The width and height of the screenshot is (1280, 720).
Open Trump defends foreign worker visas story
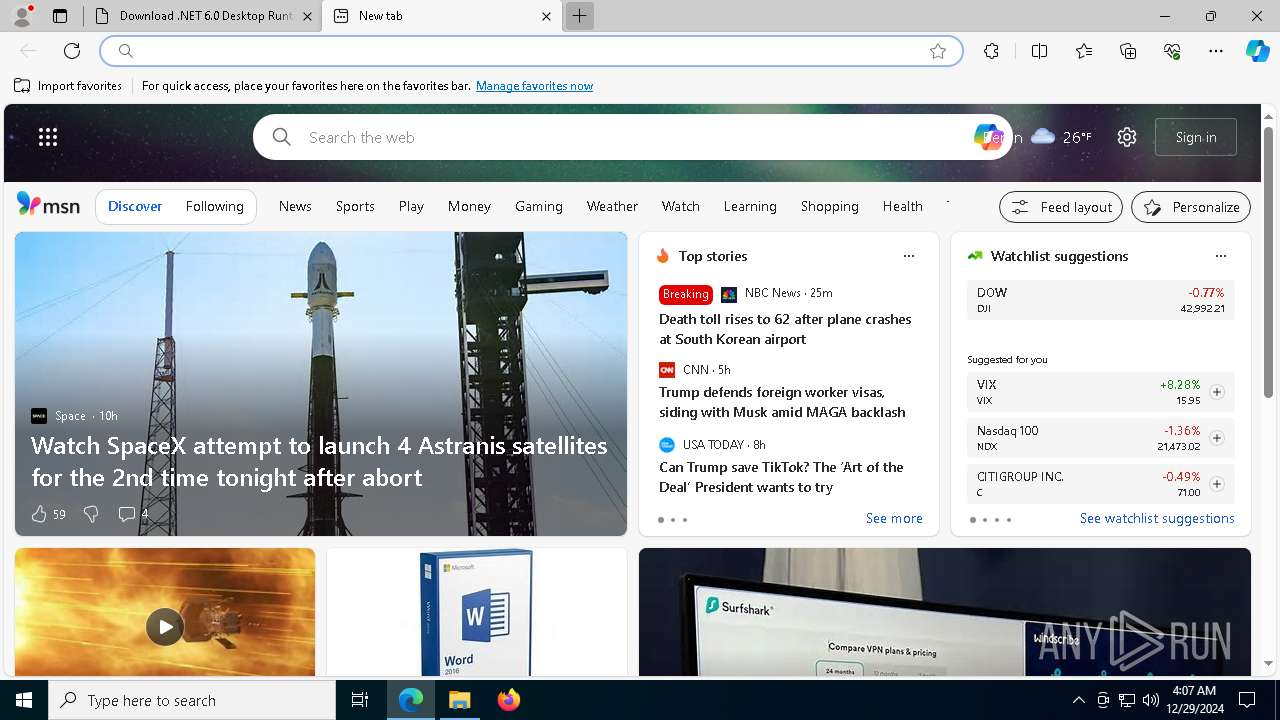click(782, 402)
